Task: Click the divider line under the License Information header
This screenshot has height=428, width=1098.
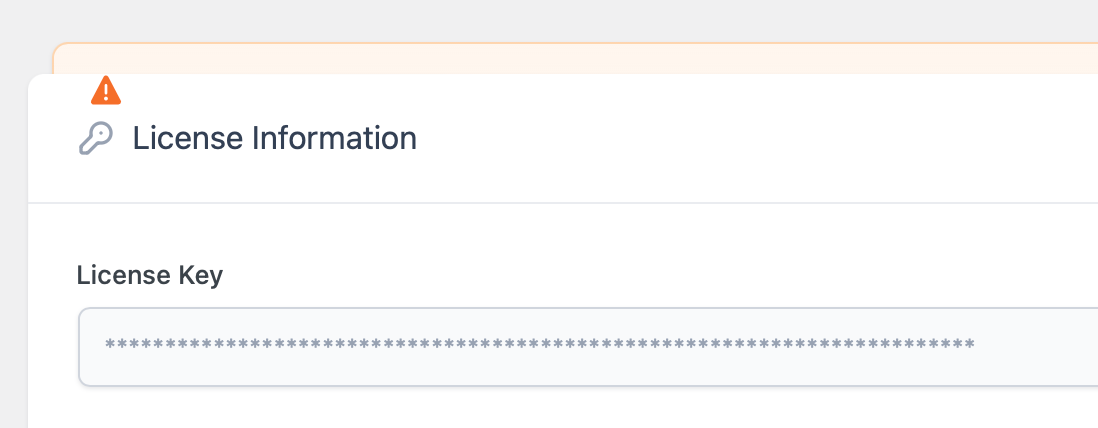Action: pos(563,203)
